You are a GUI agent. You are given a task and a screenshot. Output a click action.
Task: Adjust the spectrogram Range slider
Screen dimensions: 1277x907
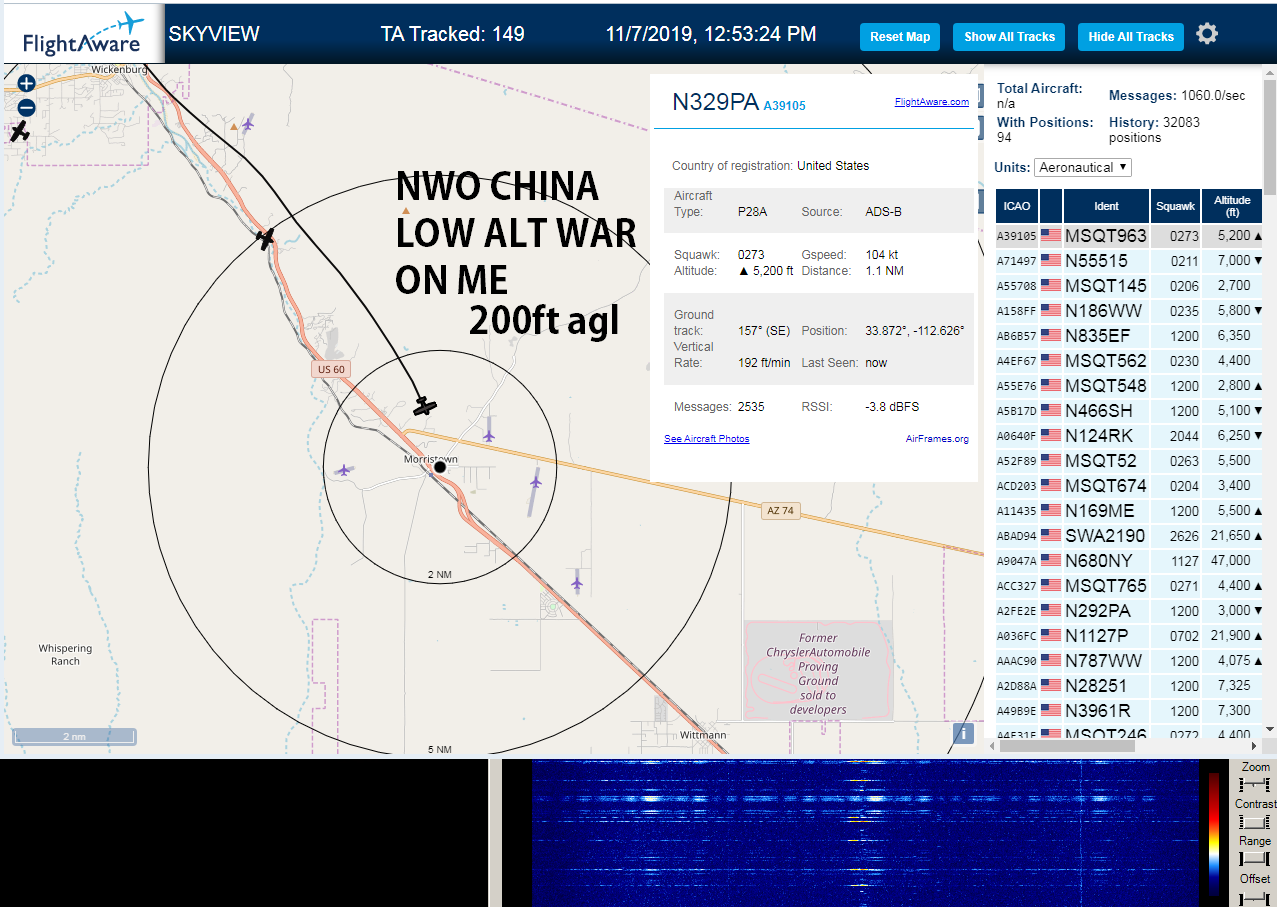point(1254,859)
